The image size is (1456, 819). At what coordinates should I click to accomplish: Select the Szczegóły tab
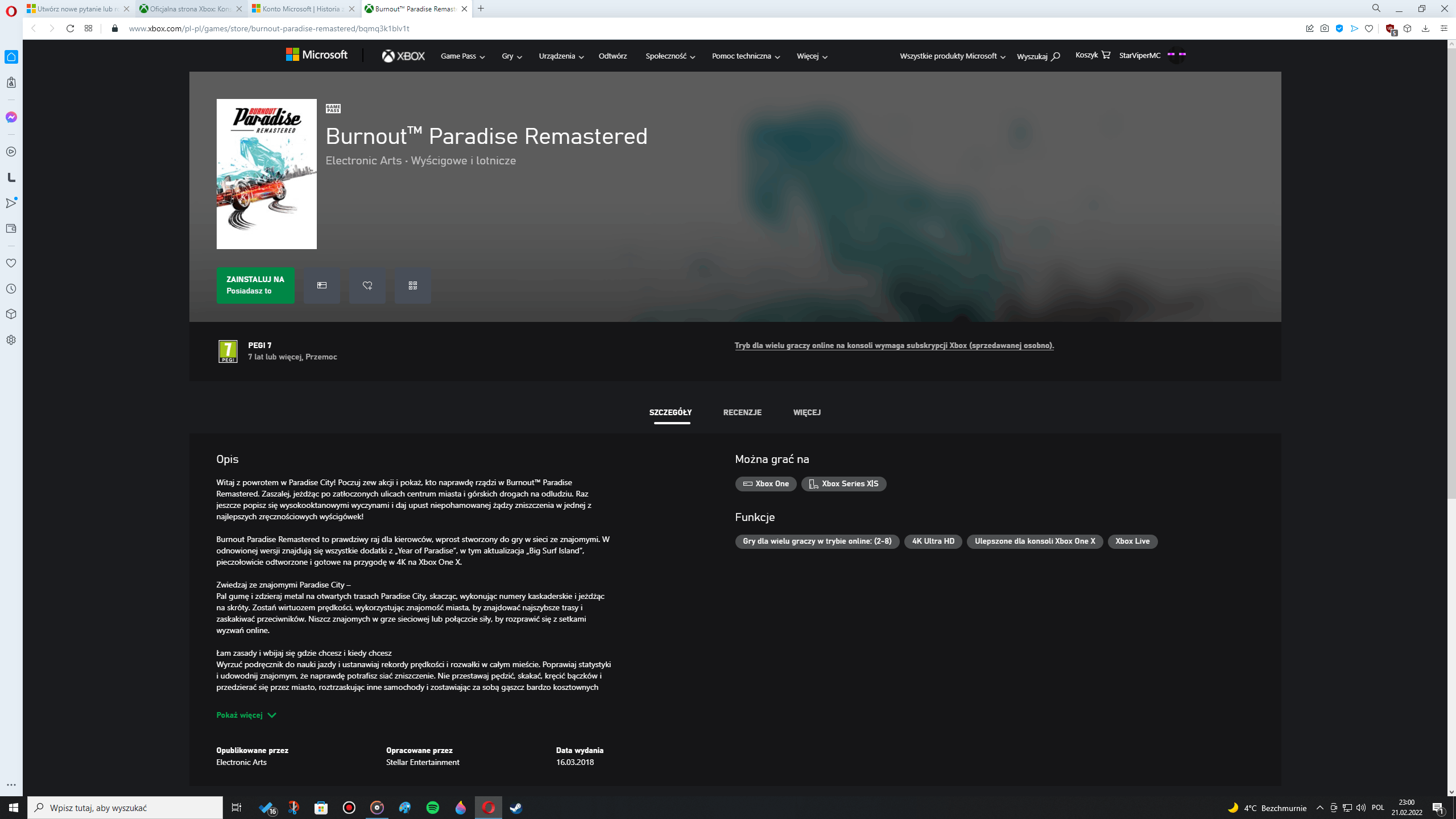(671, 412)
